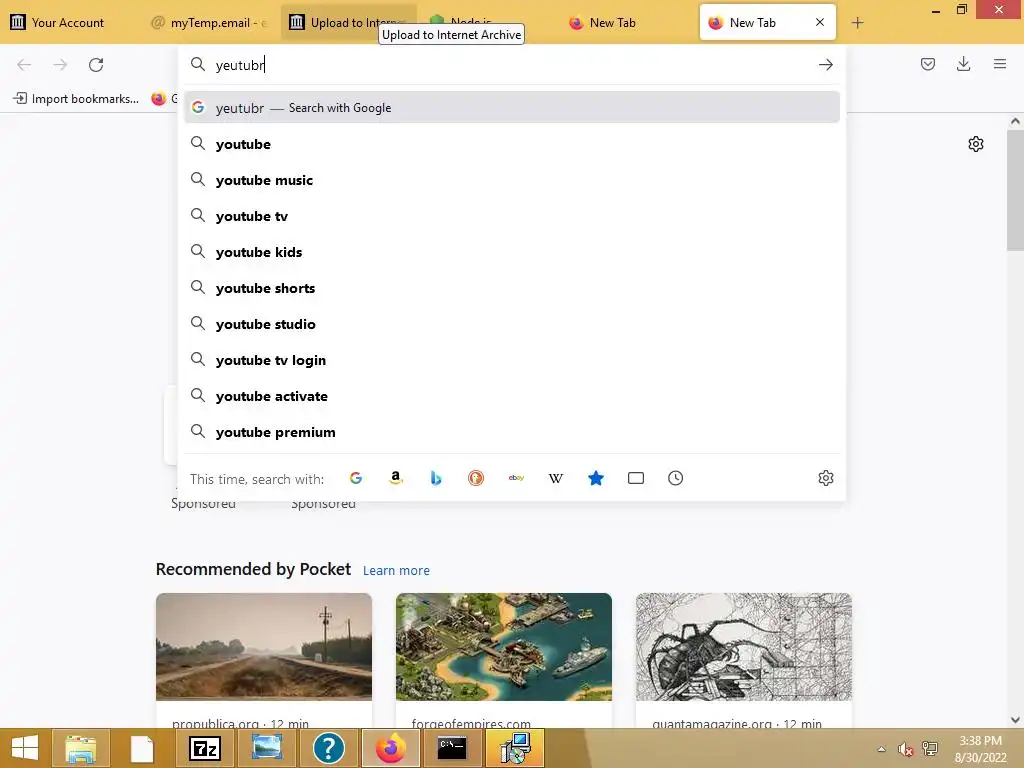Viewport: 1024px width, 768px height.
Task: Open search settings gear in dropdown
Action: 825,478
